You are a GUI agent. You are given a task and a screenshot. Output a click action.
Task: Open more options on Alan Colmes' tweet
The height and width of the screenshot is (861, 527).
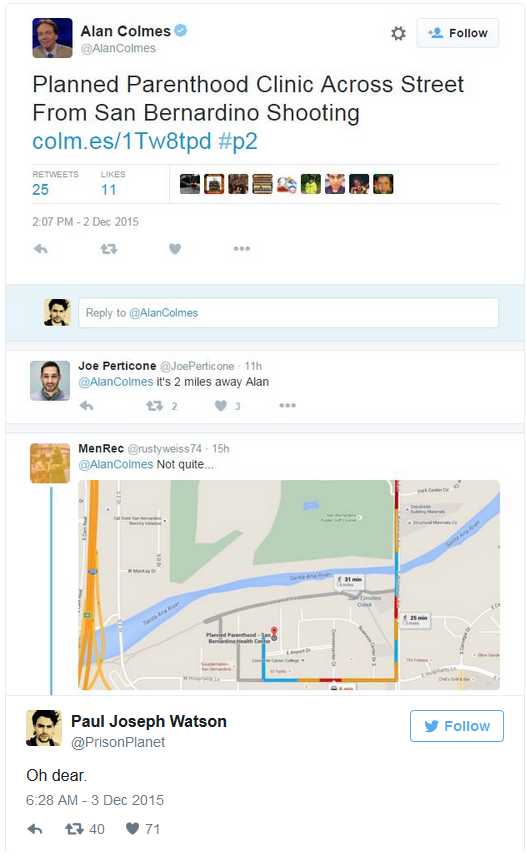242,249
